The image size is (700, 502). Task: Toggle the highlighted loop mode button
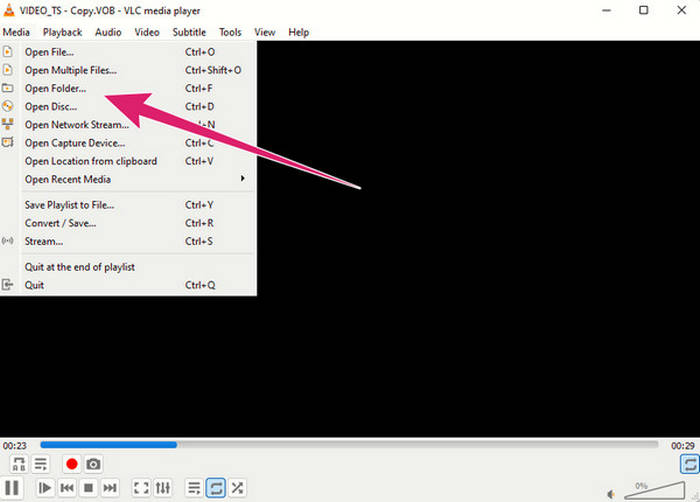coord(216,488)
